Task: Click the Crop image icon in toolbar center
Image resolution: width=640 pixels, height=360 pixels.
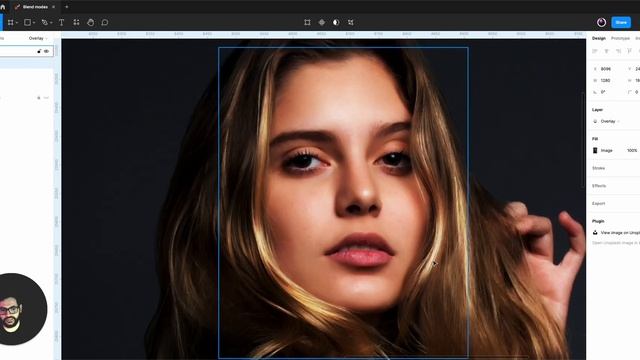Action: [307, 22]
